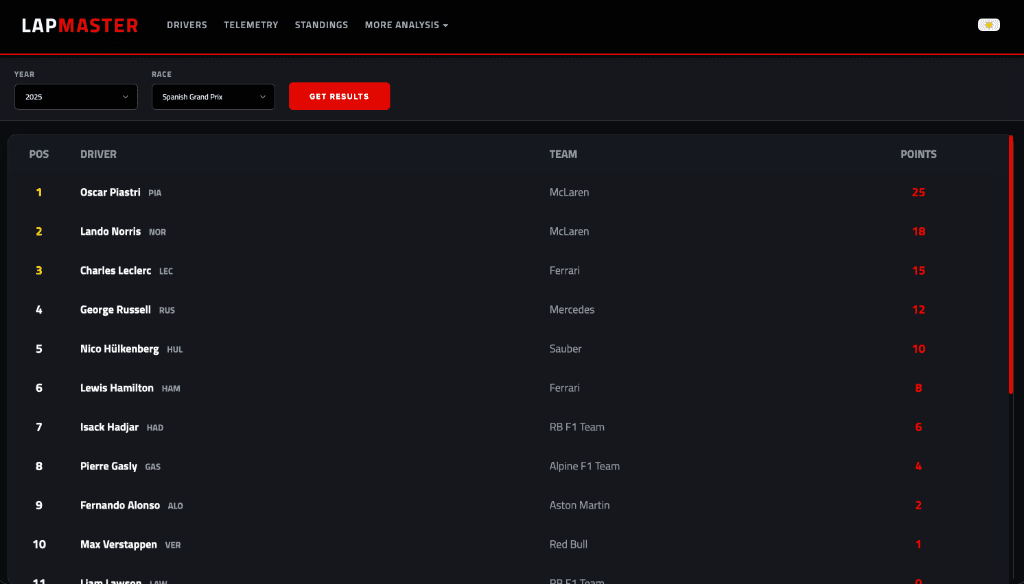Click the DRIVER column header

coord(98,154)
